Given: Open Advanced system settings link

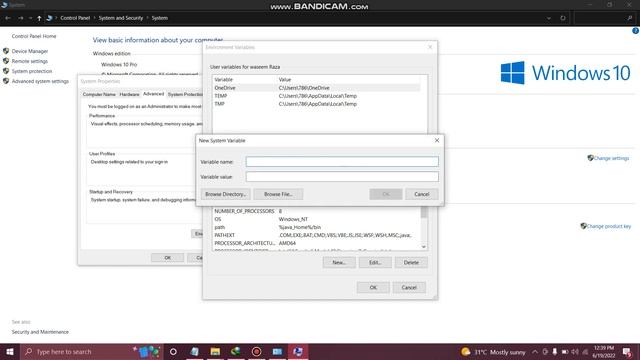Looking at the screenshot, I should 40,81.
